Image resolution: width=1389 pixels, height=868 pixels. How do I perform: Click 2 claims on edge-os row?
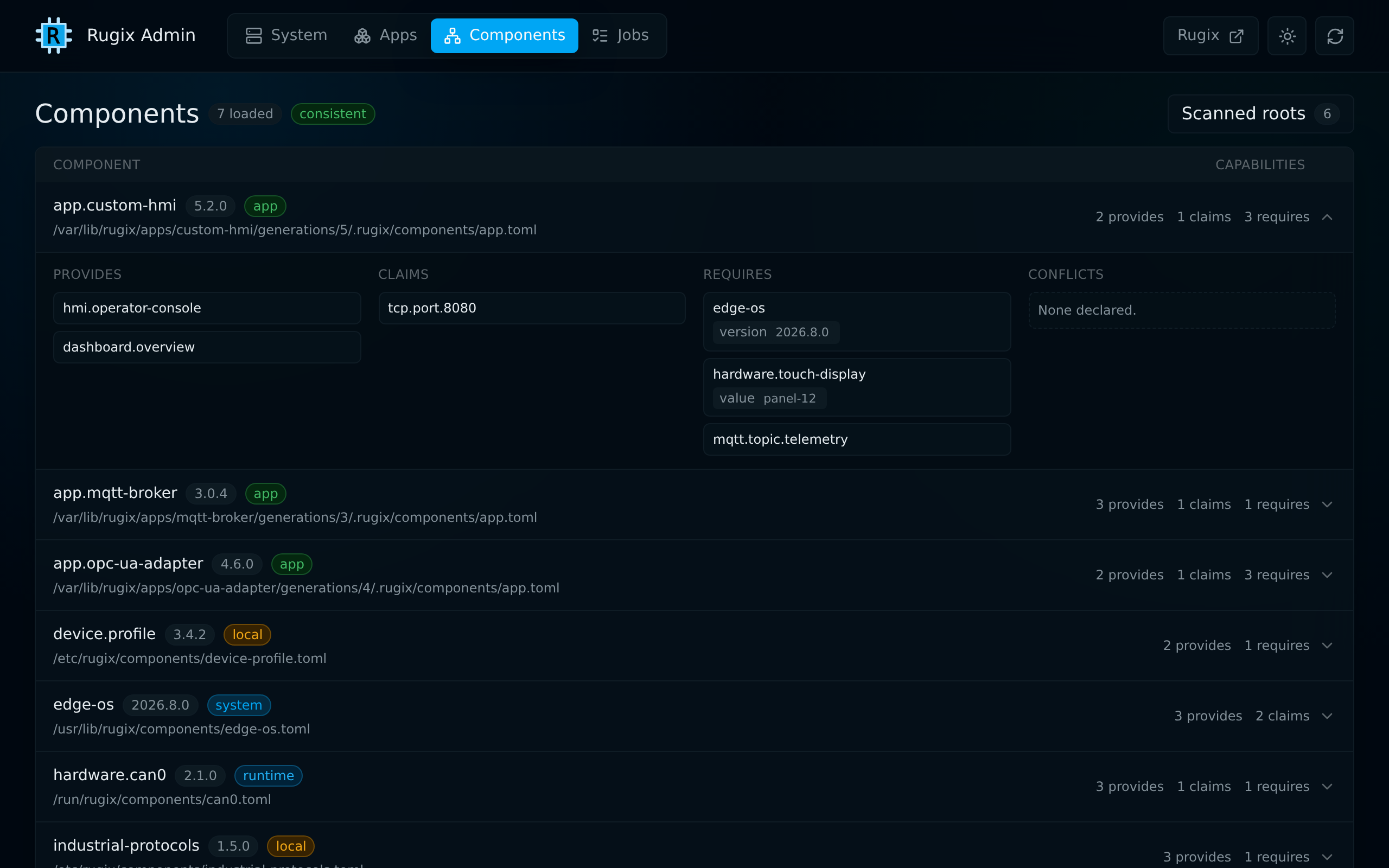1282,717
